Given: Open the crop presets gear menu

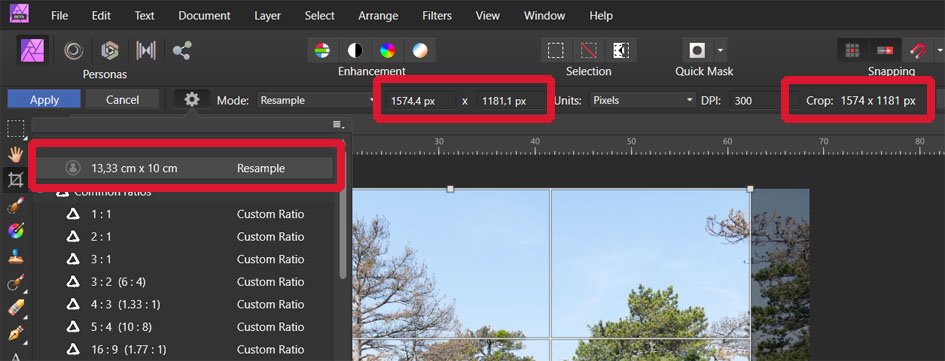Looking at the screenshot, I should point(192,99).
